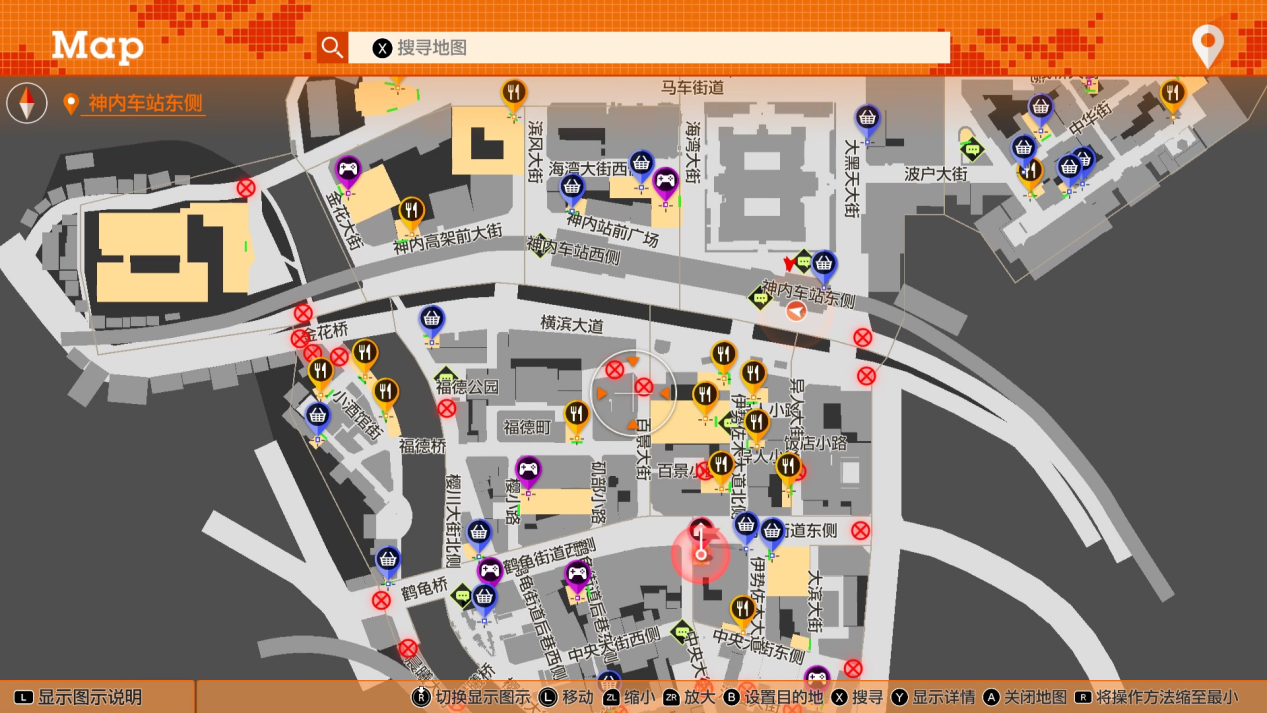The height and width of the screenshot is (713, 1267).
Task: Open 显示图示说明 legend
Action: [x=78, y=697]
